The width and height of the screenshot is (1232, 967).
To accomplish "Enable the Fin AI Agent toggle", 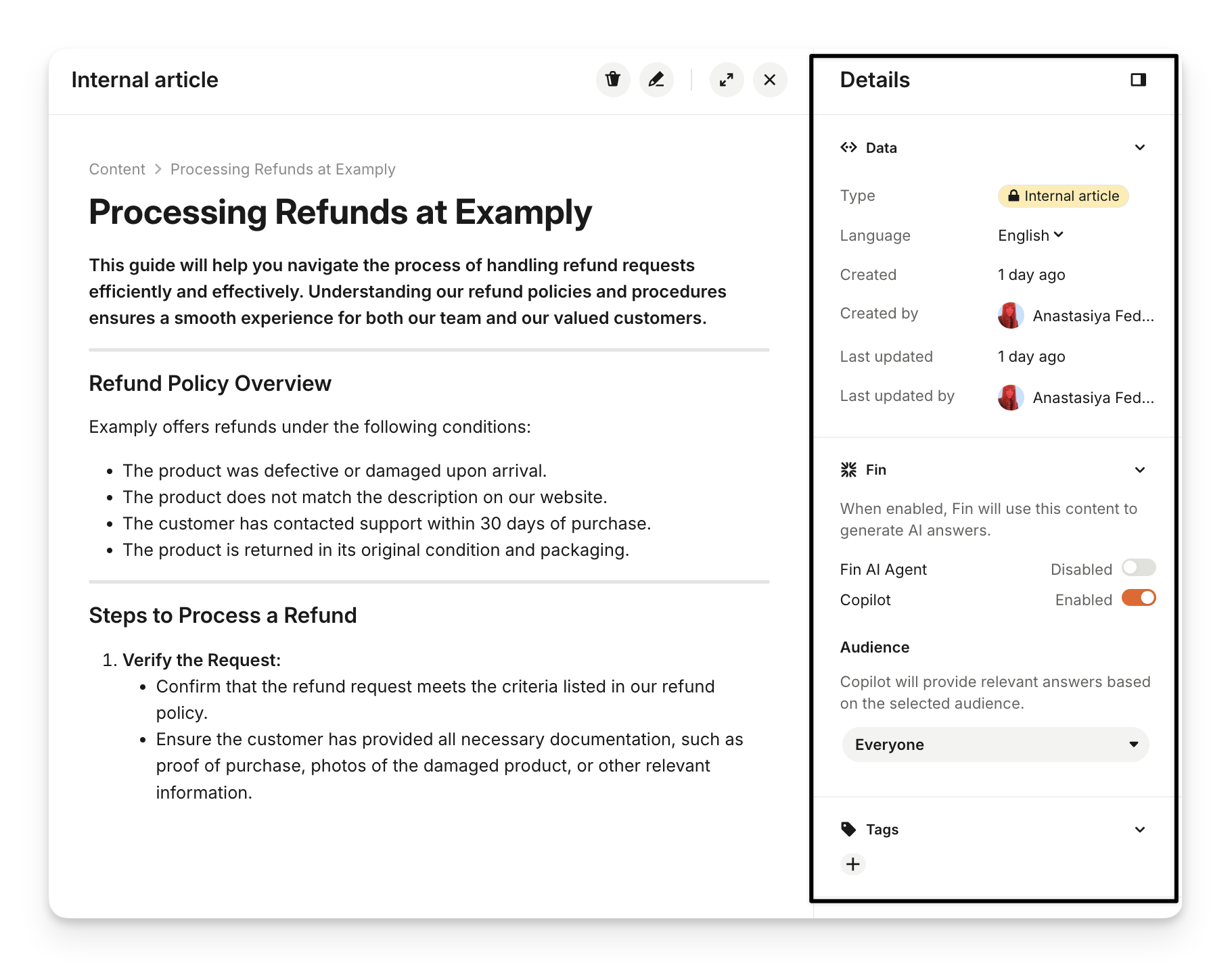I will point(1139,568).
